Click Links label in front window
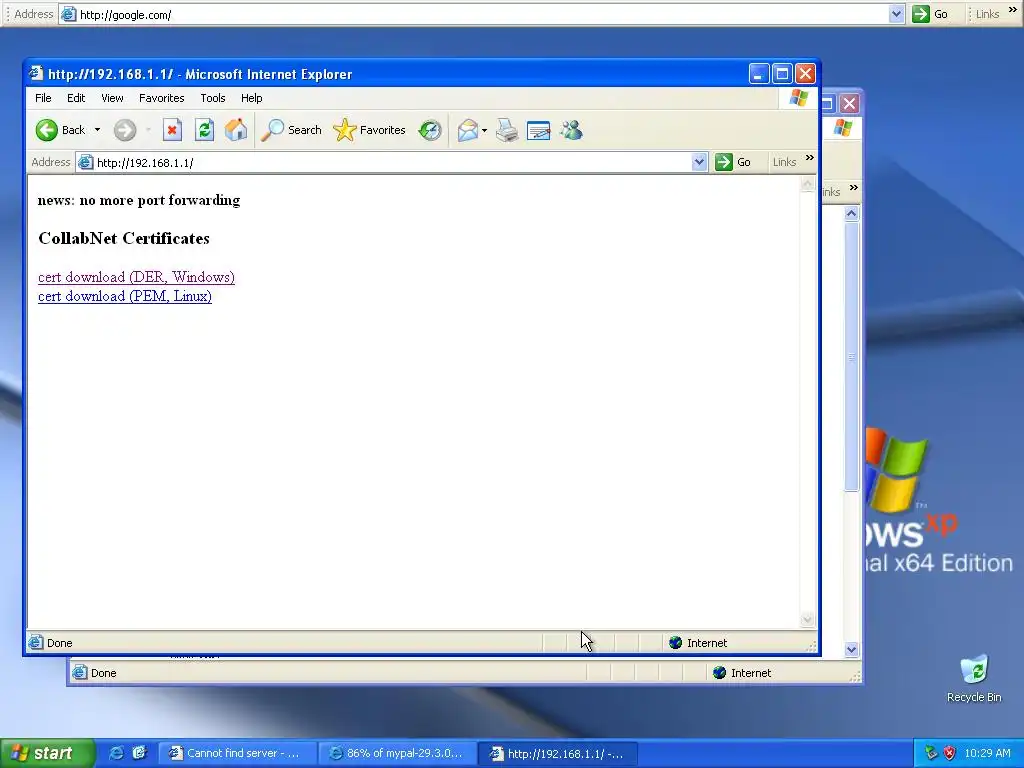Image resolution: width=1024 pixels, height=768 pixels. 784,162
